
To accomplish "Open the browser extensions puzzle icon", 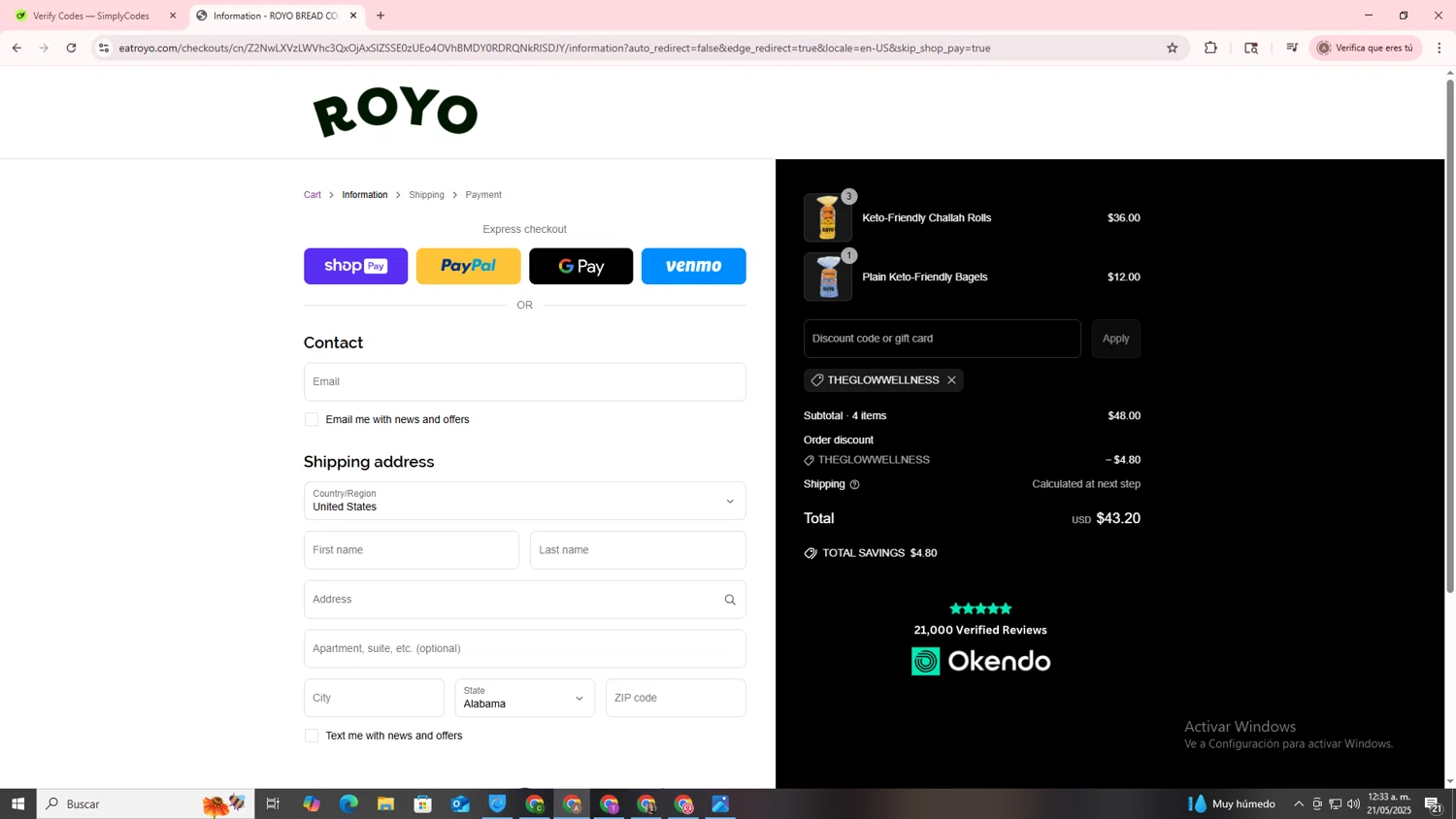I will coord(1210,48).
